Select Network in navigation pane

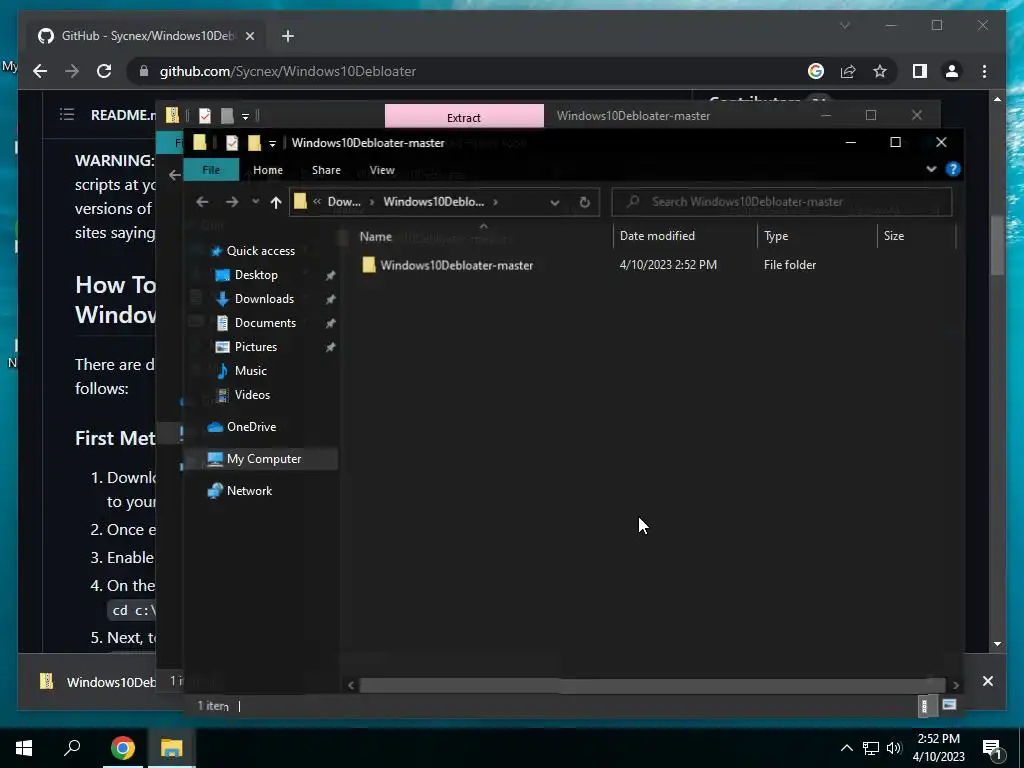(249, 490)
